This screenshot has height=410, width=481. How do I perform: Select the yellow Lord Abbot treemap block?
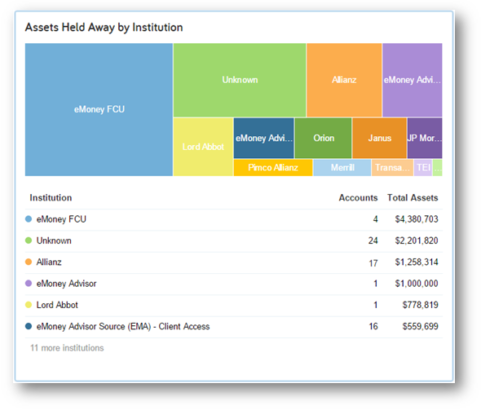(x=203, y=147)
